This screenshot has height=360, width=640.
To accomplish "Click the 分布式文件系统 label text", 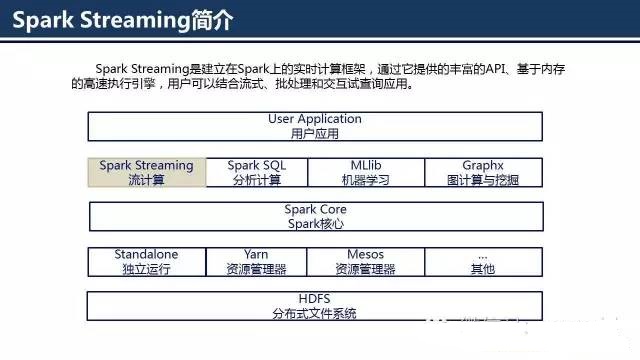I will coord(314,313).
